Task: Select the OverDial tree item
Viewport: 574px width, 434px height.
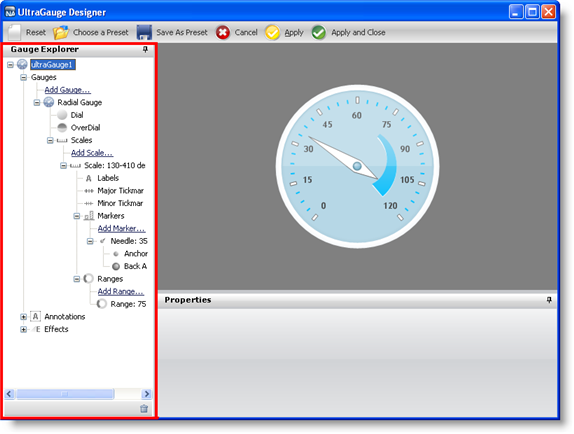Action: tap(85, 127)
